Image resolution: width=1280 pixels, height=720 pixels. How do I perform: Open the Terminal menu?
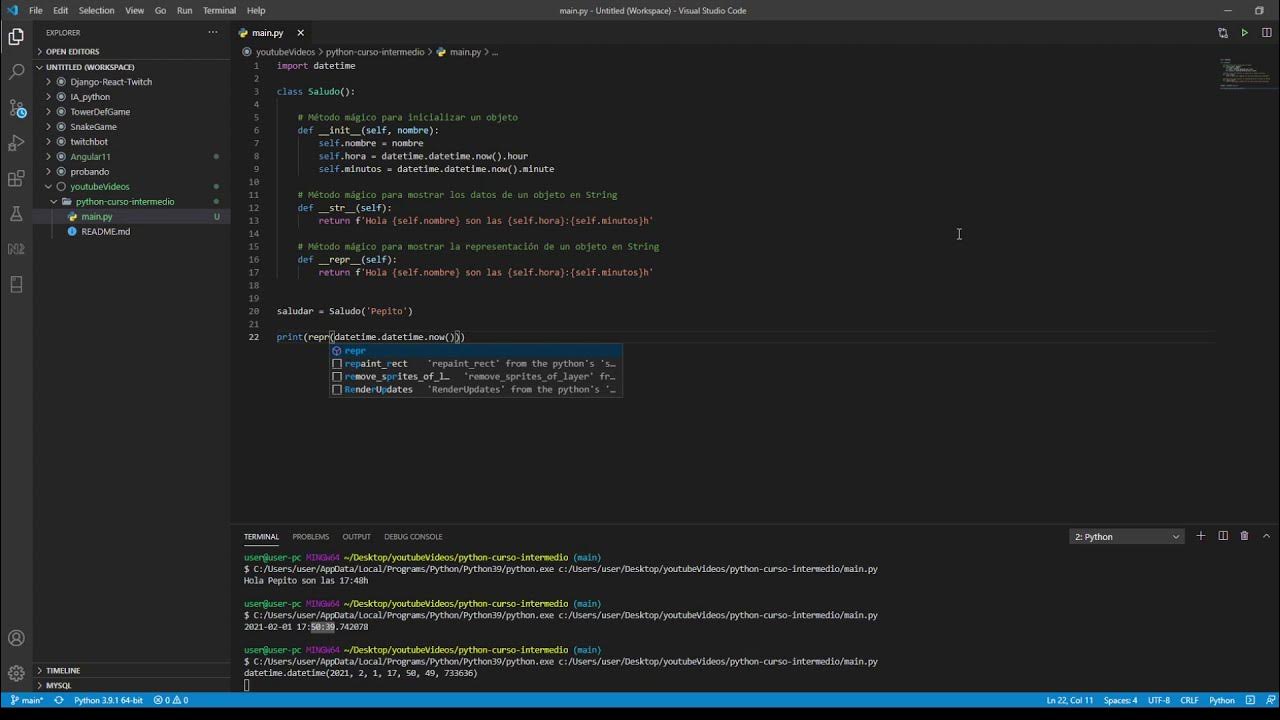(x=220, y=10)
